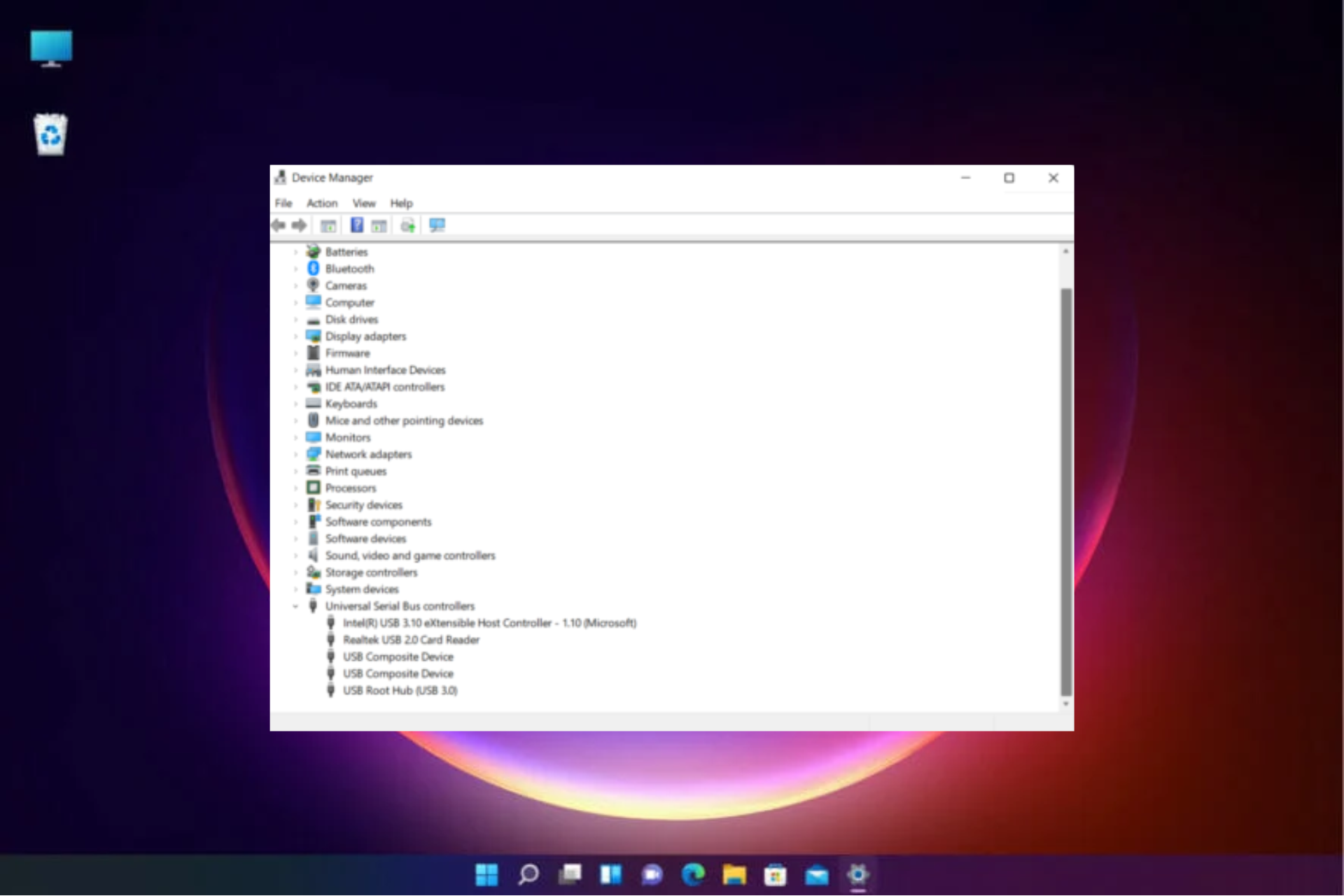This screenshot has height=896, width=1344.
Task: Open the View menu
Action: click(x=364, y=203)
